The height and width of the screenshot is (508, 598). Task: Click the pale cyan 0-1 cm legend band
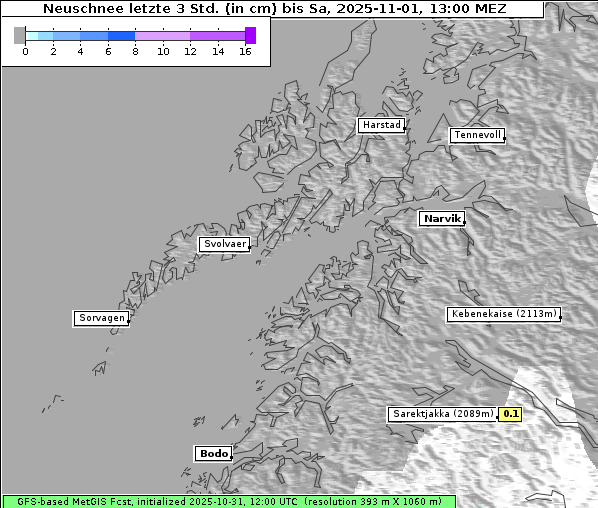[32, 36]
